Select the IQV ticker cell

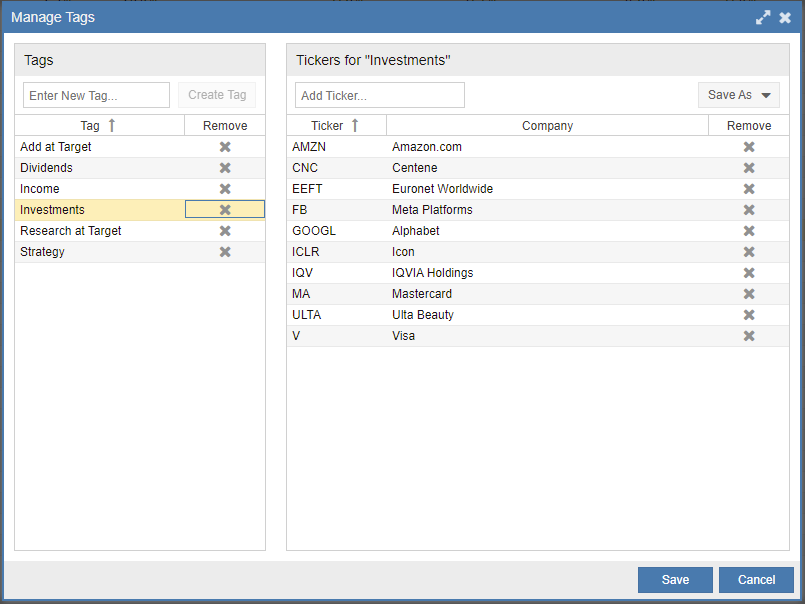[x=337, y=273]
